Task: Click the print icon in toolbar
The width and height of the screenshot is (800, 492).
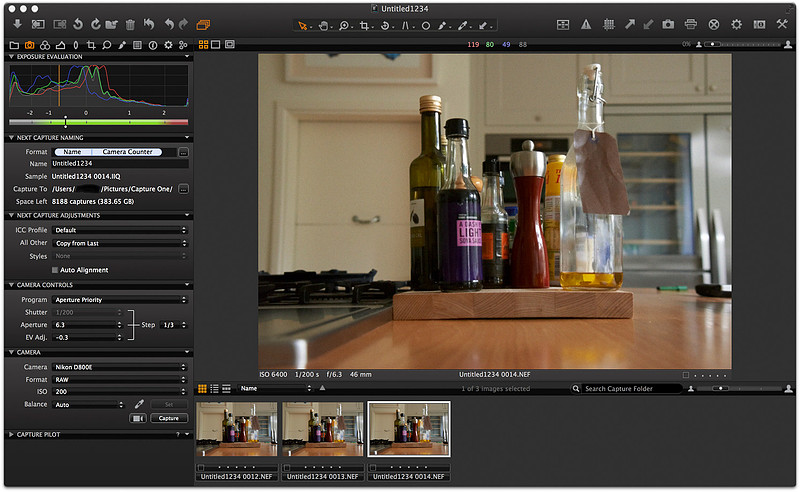Action: point(691,23)
